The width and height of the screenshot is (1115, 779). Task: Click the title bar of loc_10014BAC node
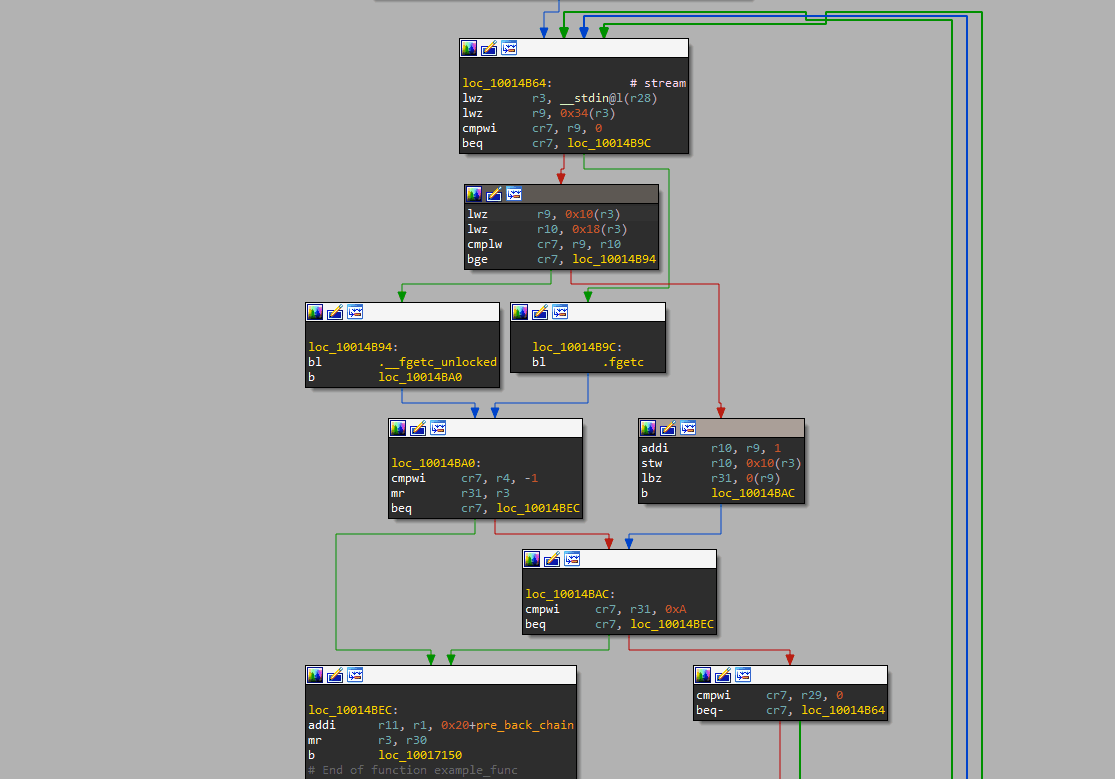click(640, 559)
